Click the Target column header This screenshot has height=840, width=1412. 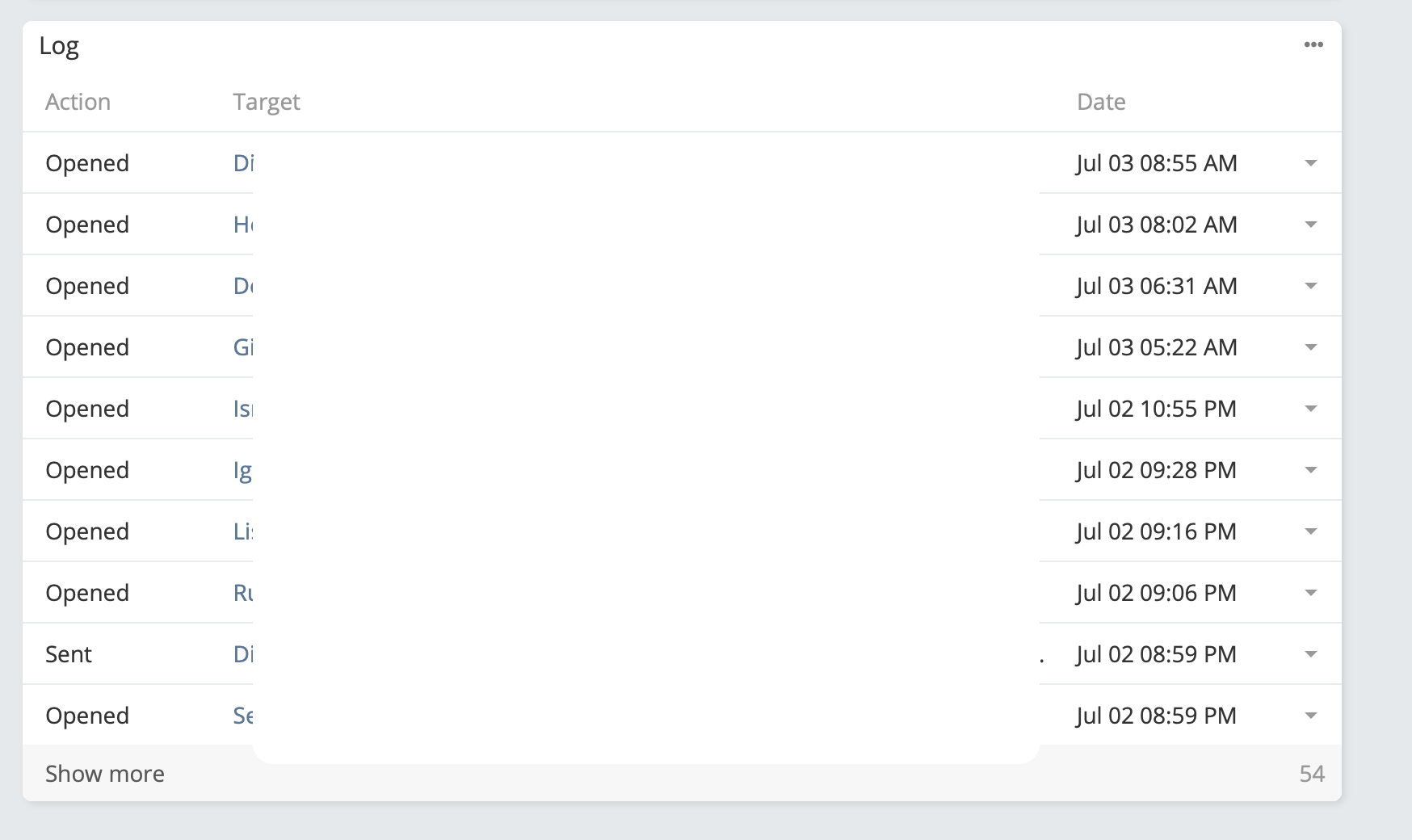(x=267, y=102)
